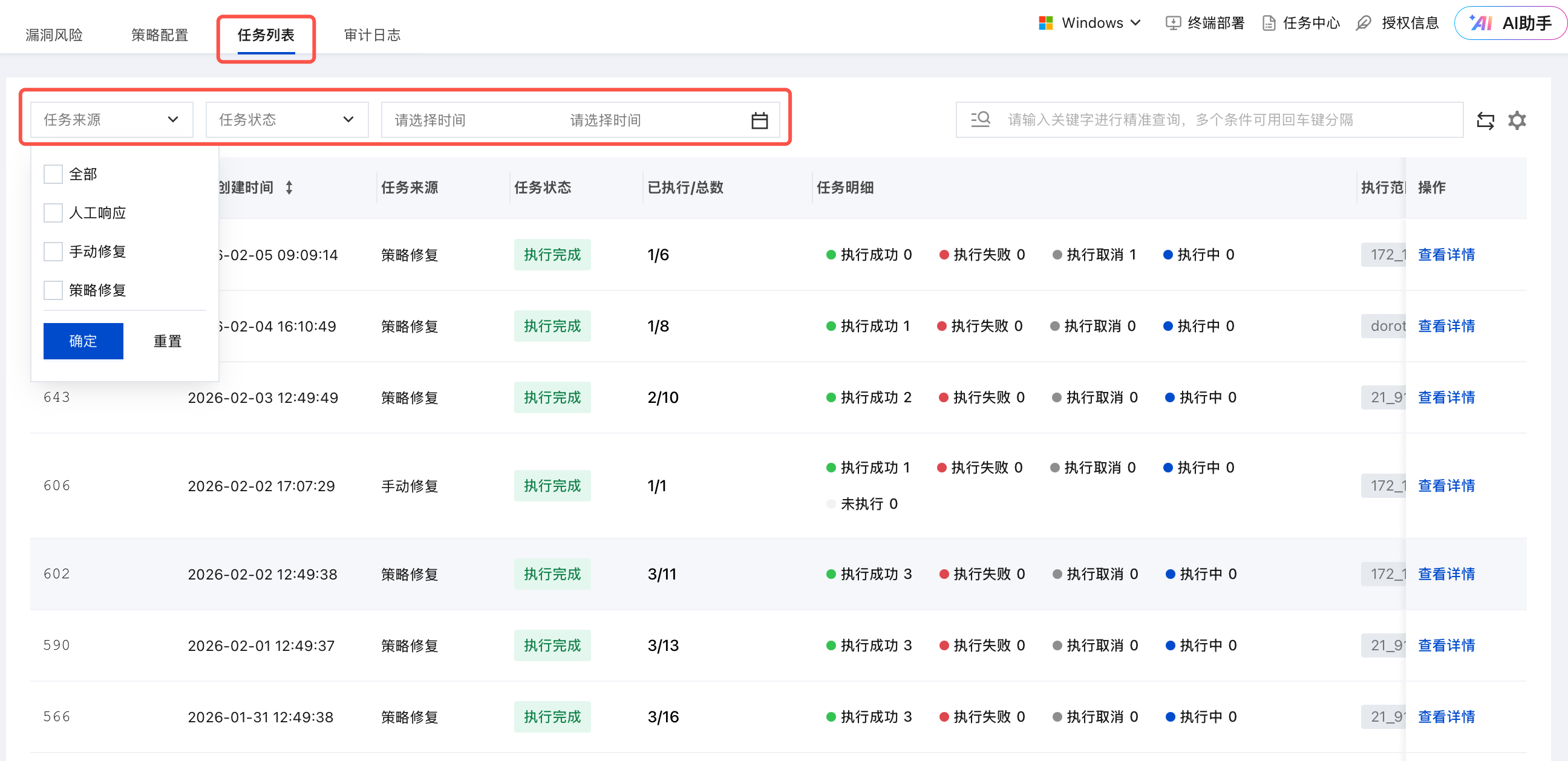Check the 全部 checkbox
This screenshot has height=761, width=1568.
coord(53,174)
